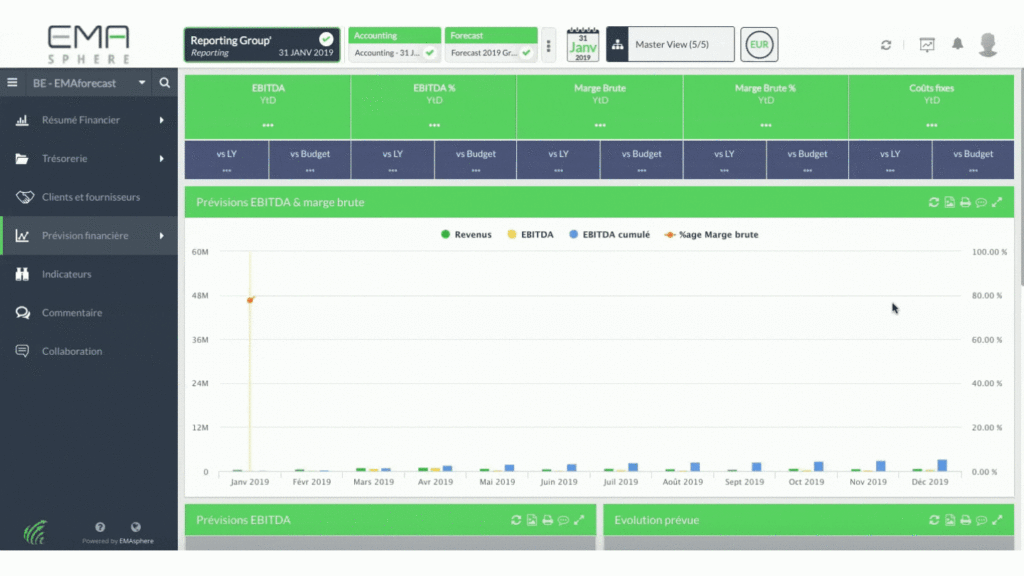The width and height of the screenshot is (1024, 576).
Task: Select the Reporting Group' card
Action: coord(262,44)
